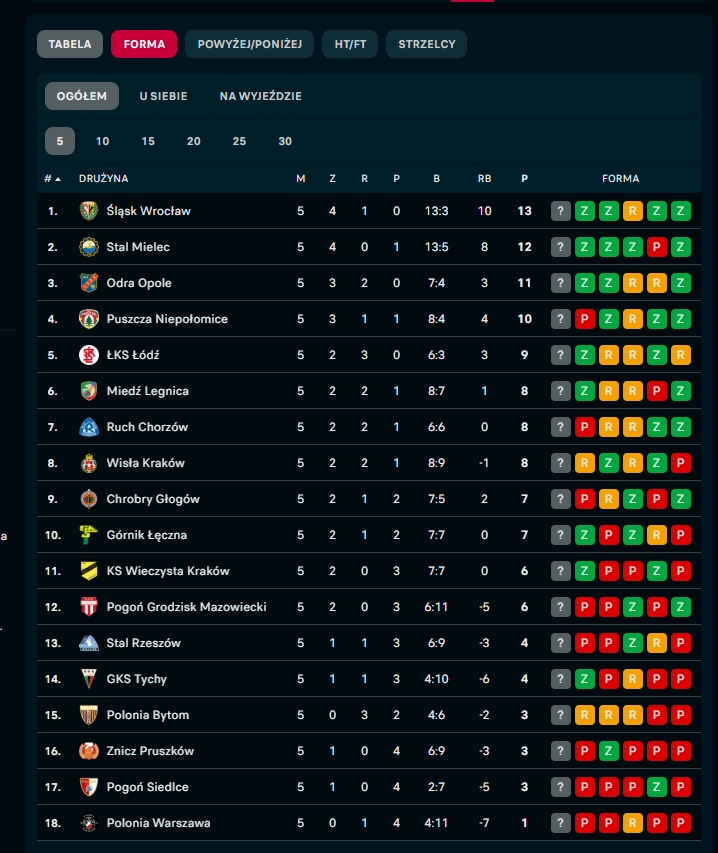The height and width of the screenshot is (853, 718).
Task: Switch to the Strzelcy tab
Action: coord(426,44)
